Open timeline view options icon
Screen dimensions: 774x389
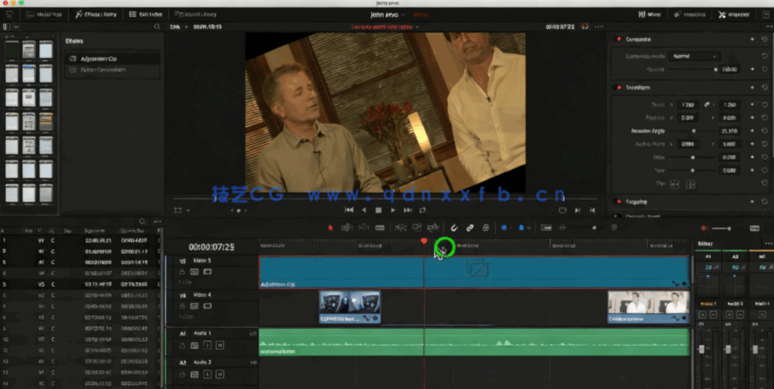tap(546, 228)
